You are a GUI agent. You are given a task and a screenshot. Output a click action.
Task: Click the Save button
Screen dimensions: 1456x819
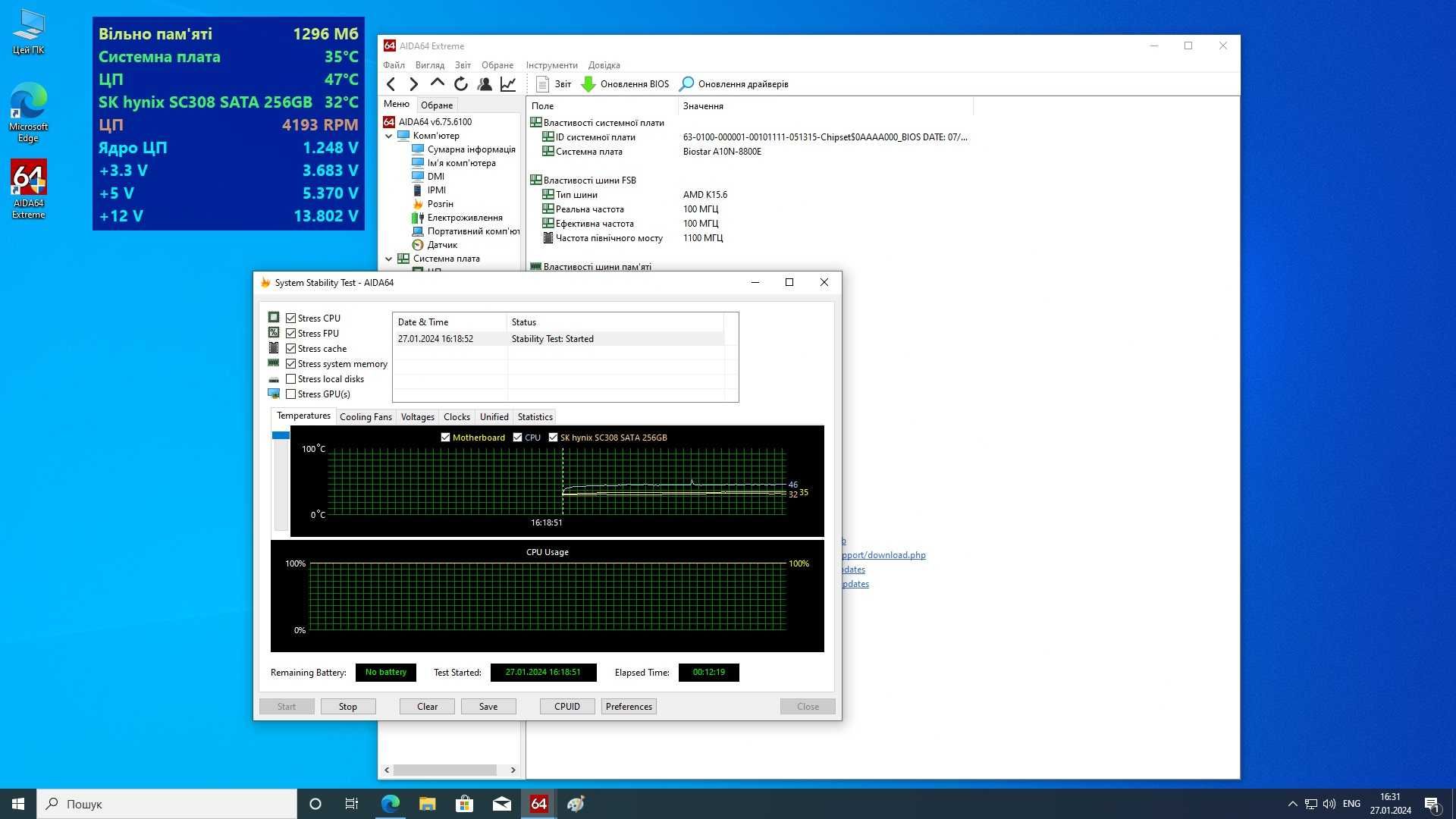coord(488,707)
